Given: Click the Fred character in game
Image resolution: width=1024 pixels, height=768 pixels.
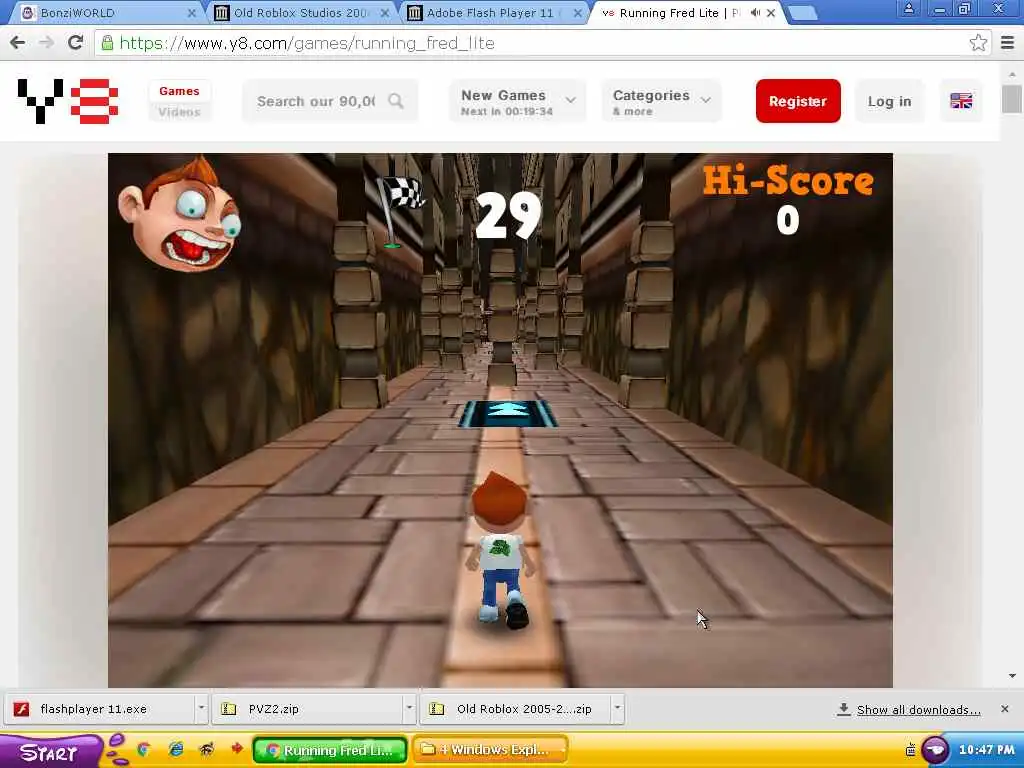Looking at the screenshot, I should [499, 552].
